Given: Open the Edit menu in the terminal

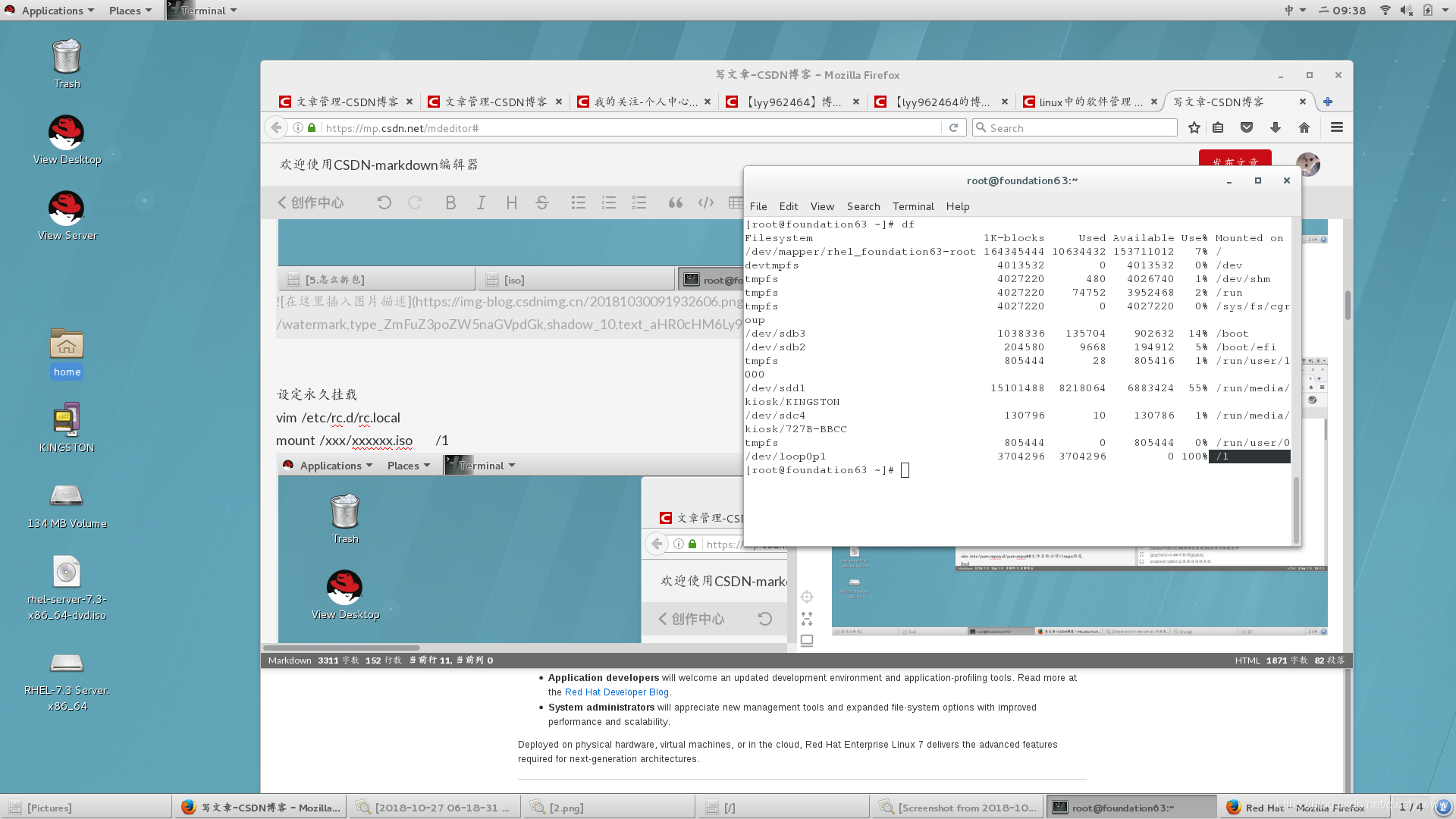Looking at the screenshot, I should (x=789, y=206).
